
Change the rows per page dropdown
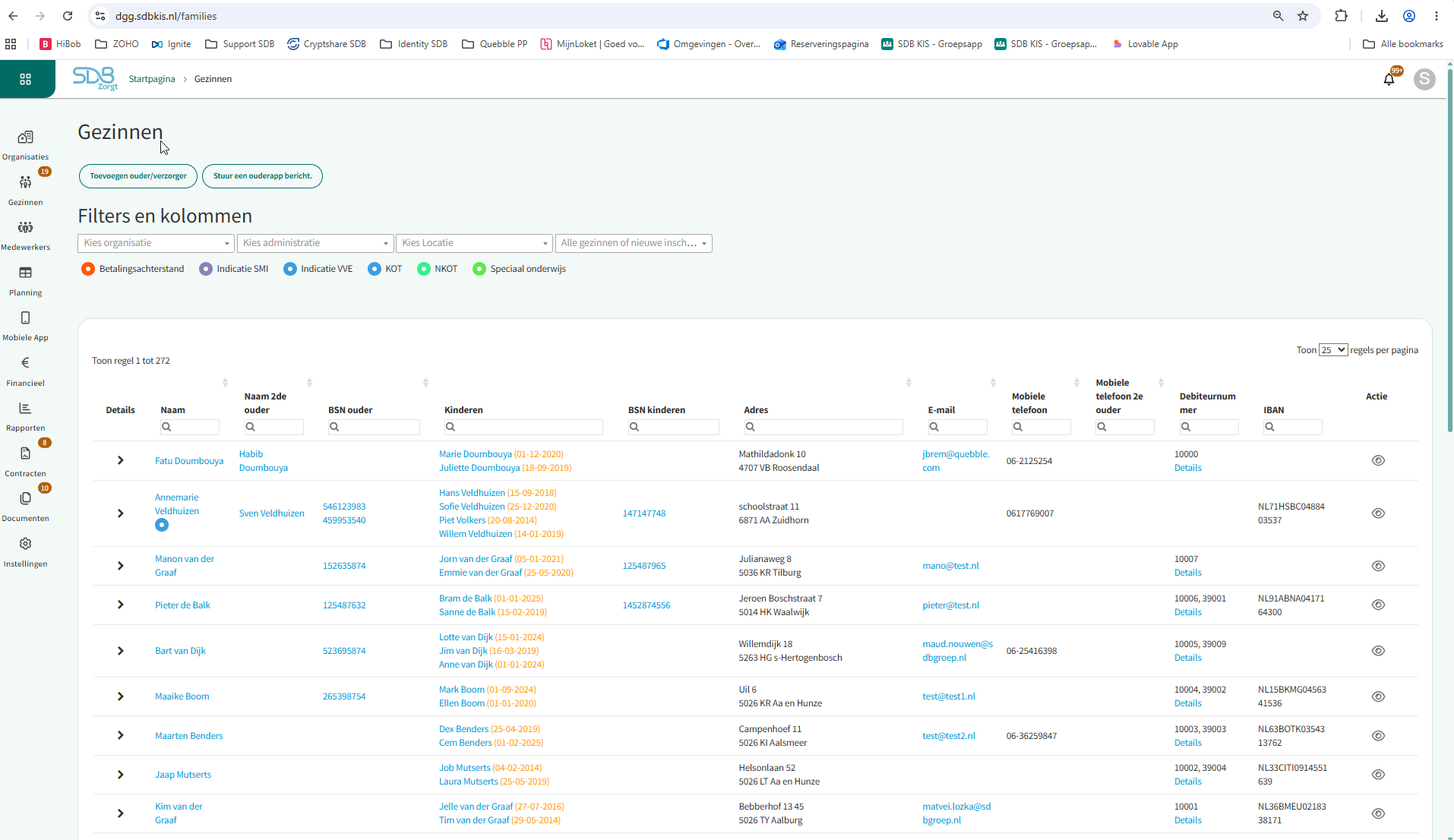1333,350
